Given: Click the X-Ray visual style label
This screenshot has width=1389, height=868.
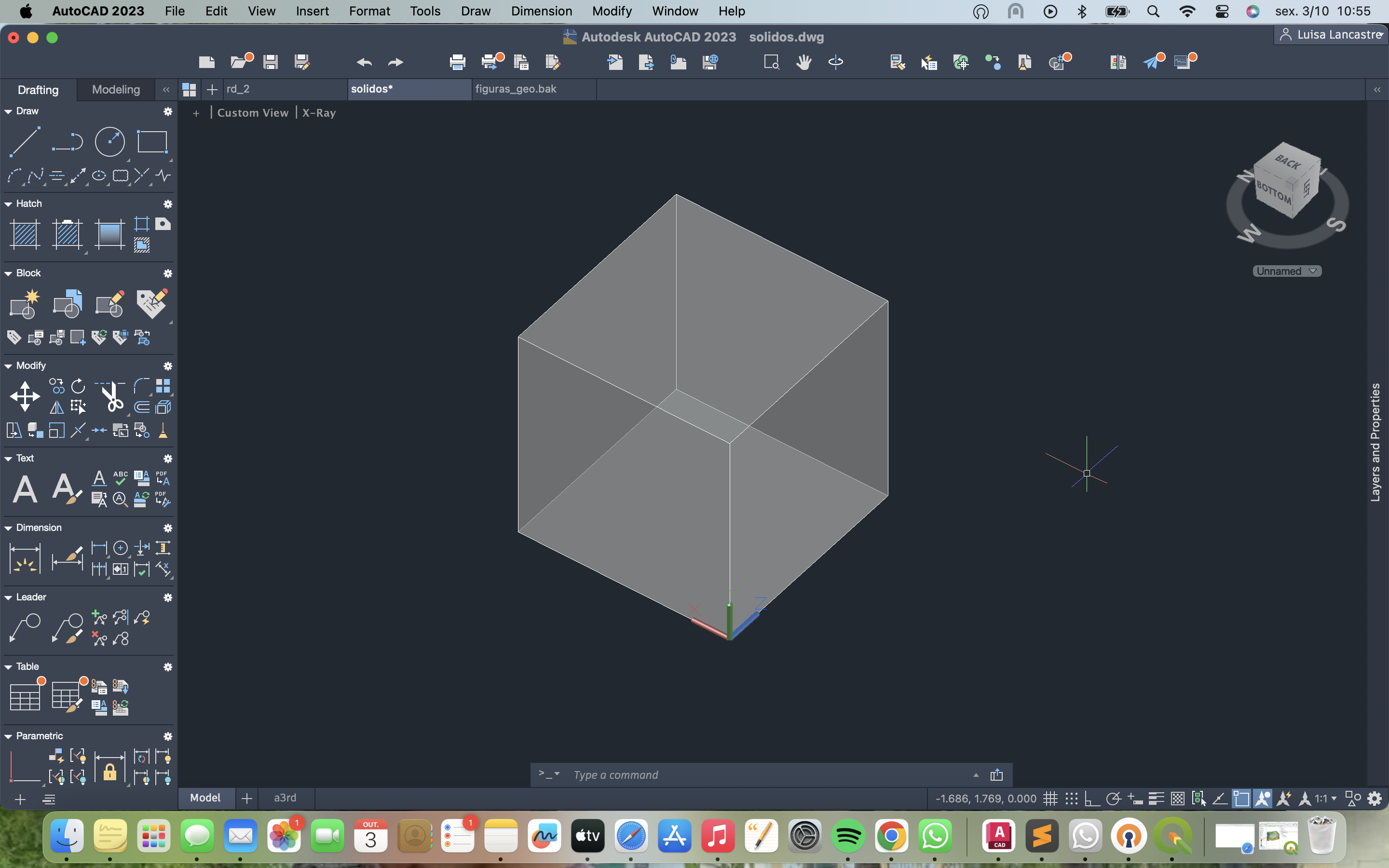Looking at the screenshot, I should tap(318, 113).
